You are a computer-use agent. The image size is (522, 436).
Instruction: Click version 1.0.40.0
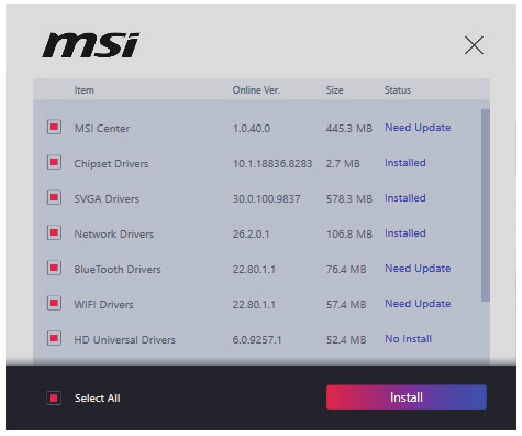tap(251, 128)
